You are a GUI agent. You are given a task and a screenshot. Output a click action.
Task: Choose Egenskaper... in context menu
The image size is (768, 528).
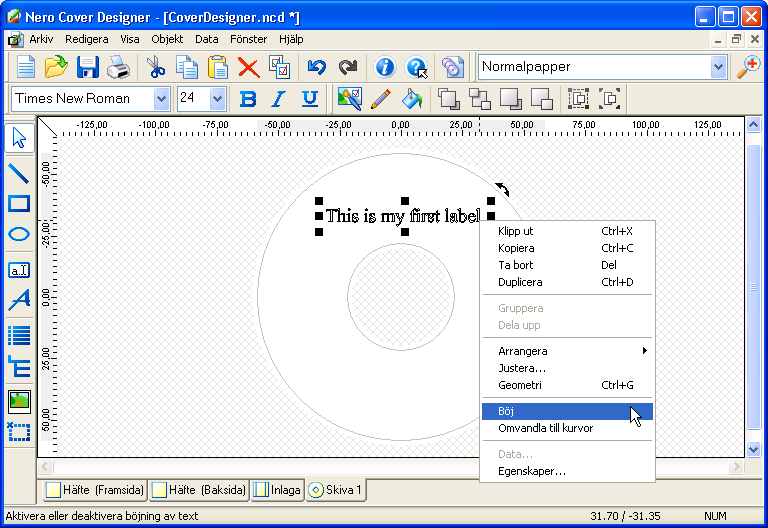567,472
